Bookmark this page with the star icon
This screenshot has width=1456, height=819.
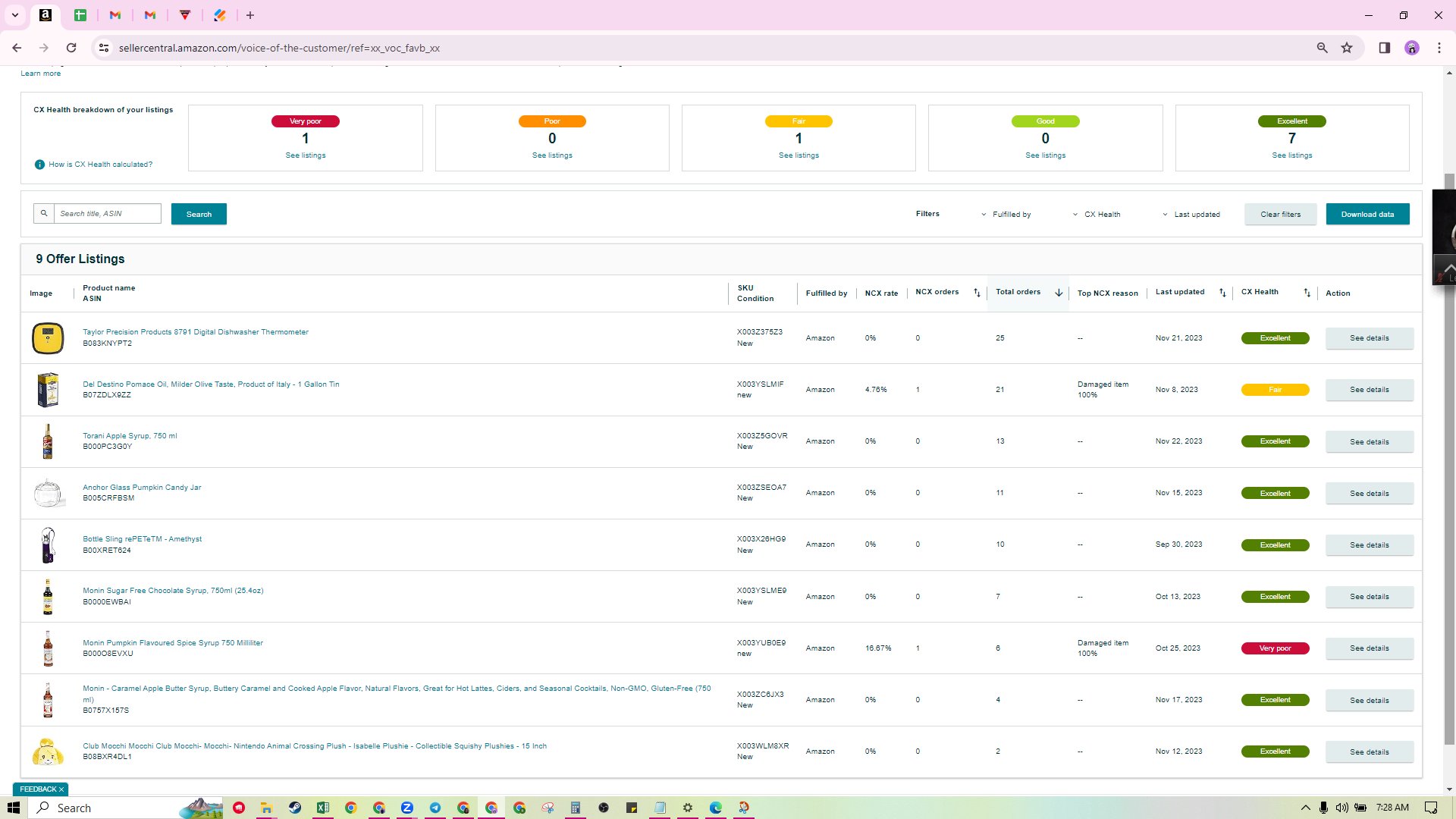pyautogui.click(x=1347, y=48)
